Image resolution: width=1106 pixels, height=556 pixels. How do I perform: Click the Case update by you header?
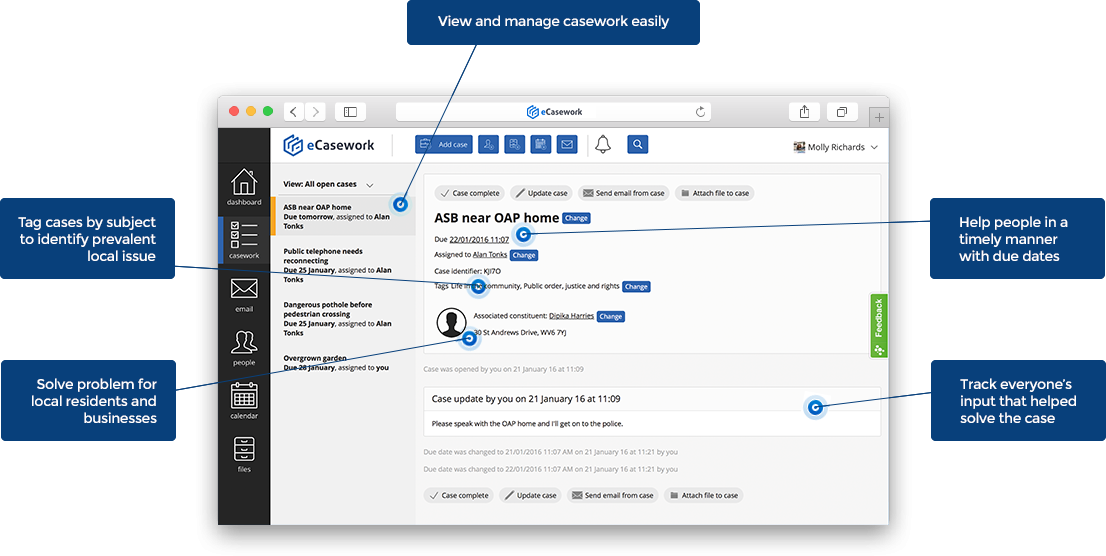click(525, 399)
